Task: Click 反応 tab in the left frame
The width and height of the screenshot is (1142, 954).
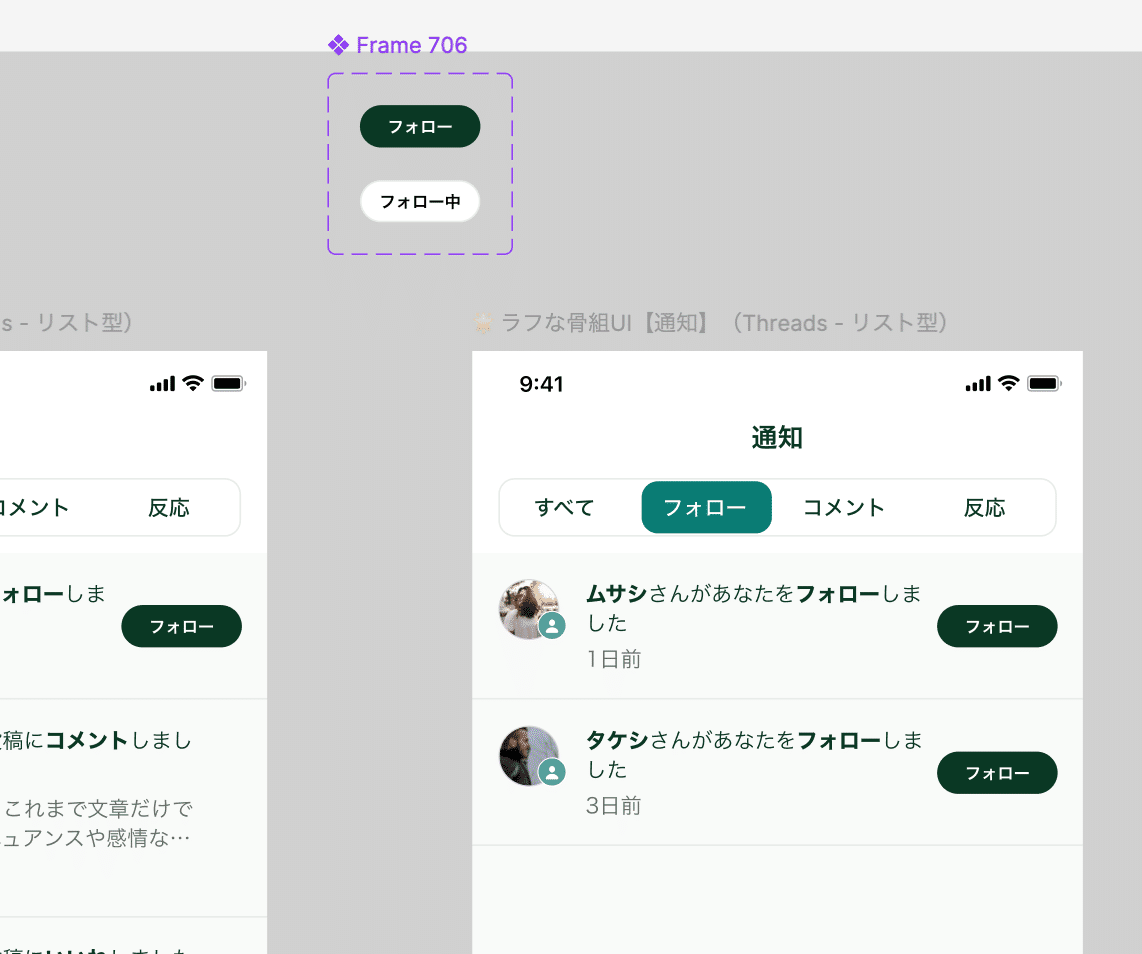Action: tap(169, 508)
